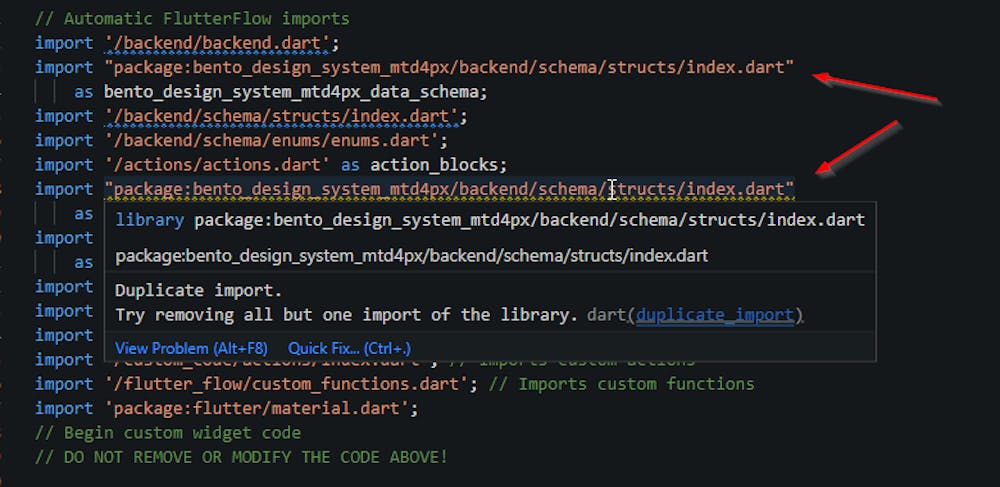This screenshot has height=487, width=1000.
Task: Click the "Try removing all but one import" hint
Action: click(346, 315)
